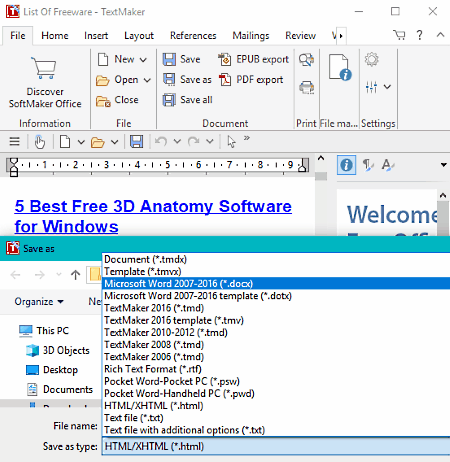
Task: Click new document icon in quick access toolbar
Action: tap(65, 142)
